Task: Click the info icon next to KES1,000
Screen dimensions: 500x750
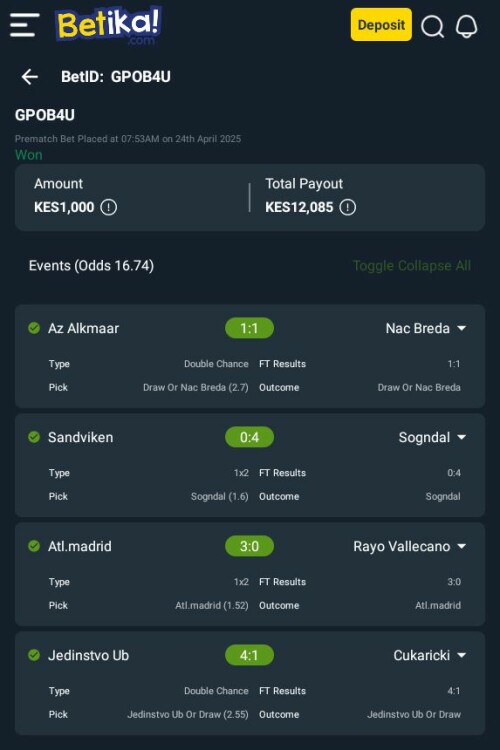Action: 109,207
